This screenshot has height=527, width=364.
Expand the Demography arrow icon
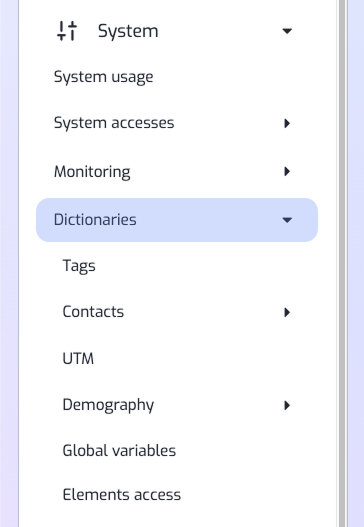(x=287, y=405)
